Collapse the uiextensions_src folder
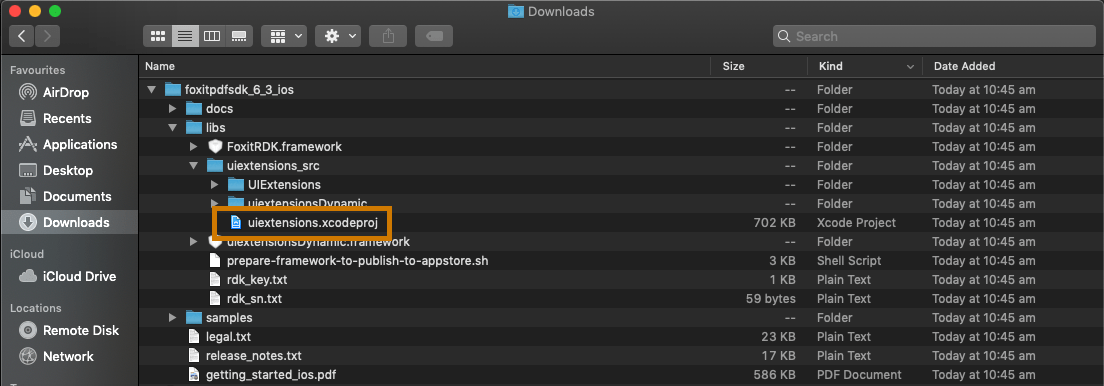The width and height of the screenshot is (1104, 386). [x=194, y=166]
